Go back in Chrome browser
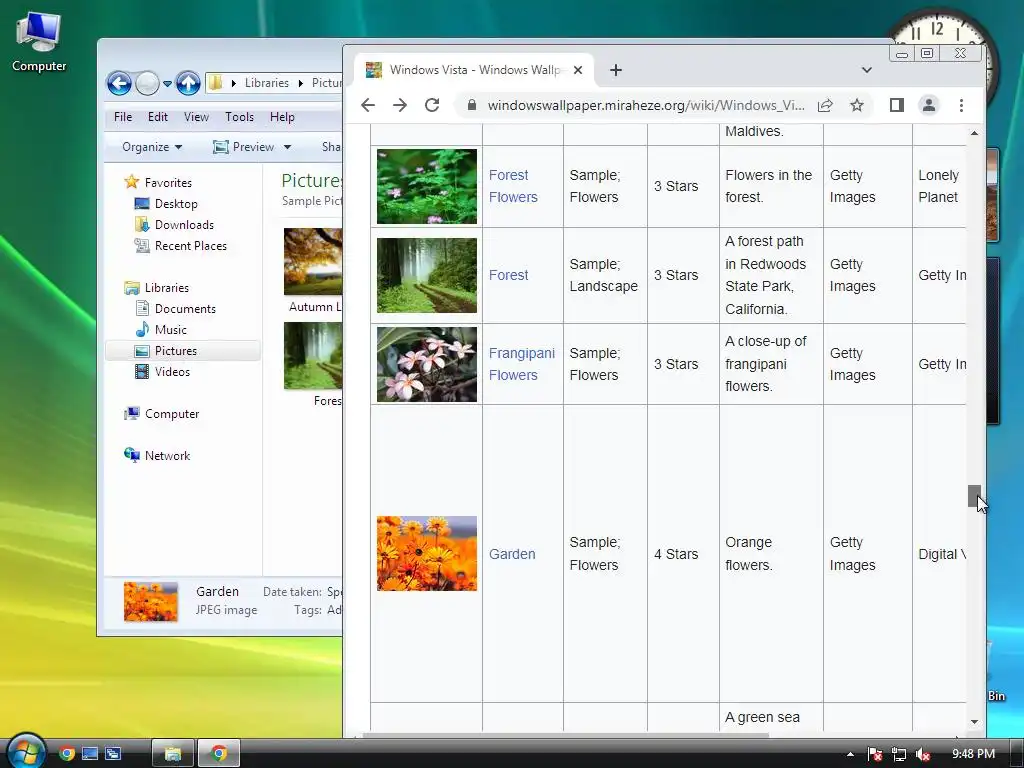The height and width of the screenshot is (768, 1024). coord(368,105)
